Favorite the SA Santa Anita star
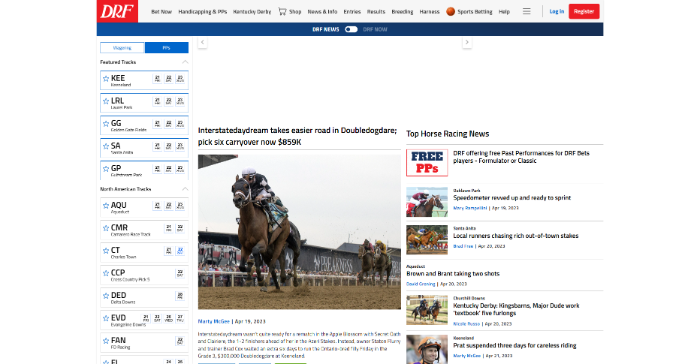 (106, 146)
